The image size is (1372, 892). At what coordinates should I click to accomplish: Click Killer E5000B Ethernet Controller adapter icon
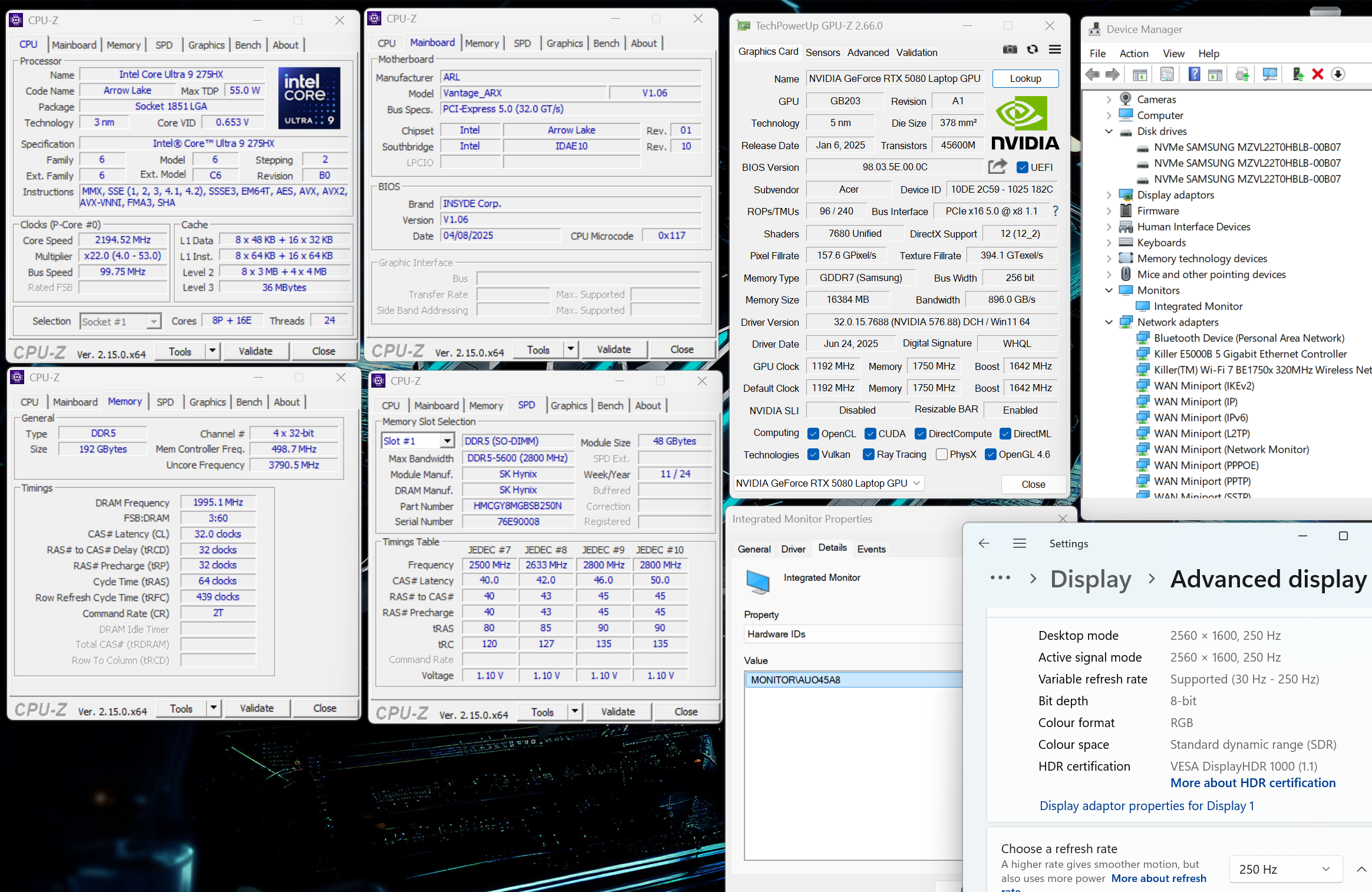(x=1143, y=354)
